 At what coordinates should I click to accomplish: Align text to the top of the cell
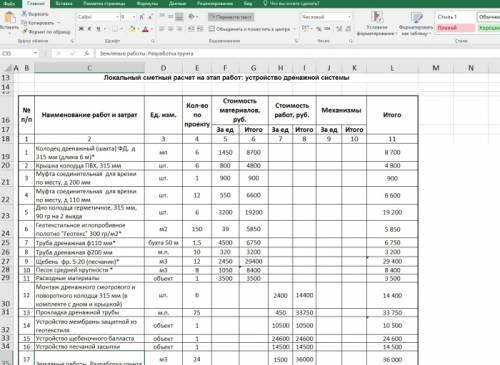[162, 16]
